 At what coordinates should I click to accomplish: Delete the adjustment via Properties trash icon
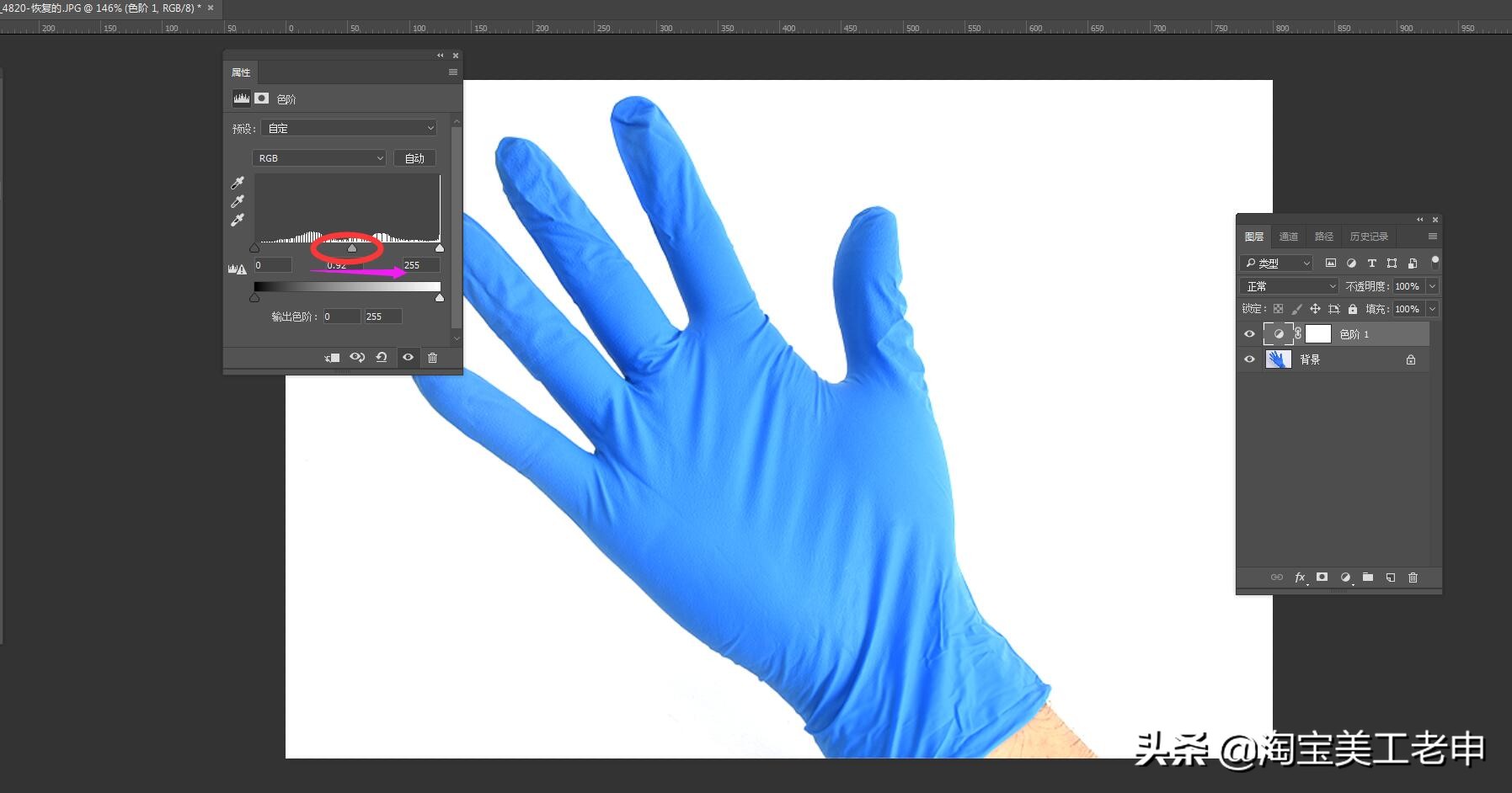[432, 358]
